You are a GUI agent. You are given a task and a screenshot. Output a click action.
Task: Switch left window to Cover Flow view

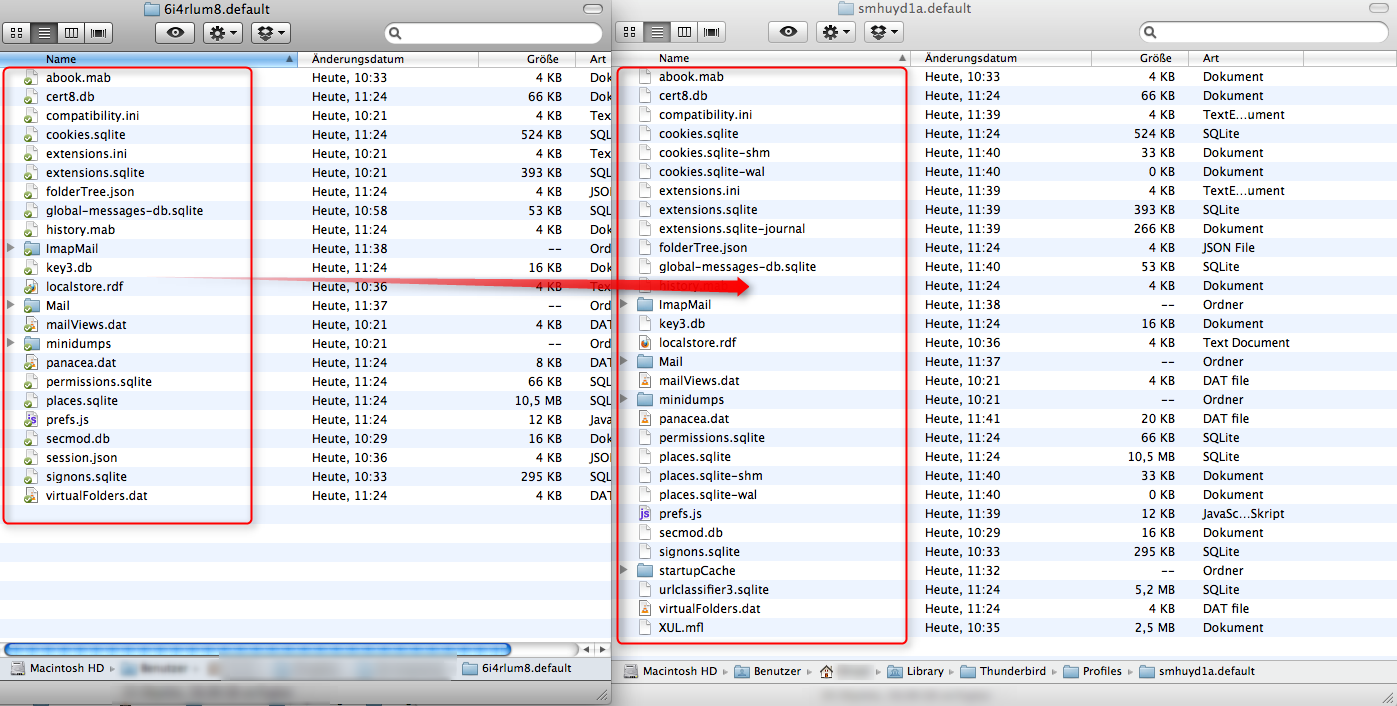(x=98, y=33)
